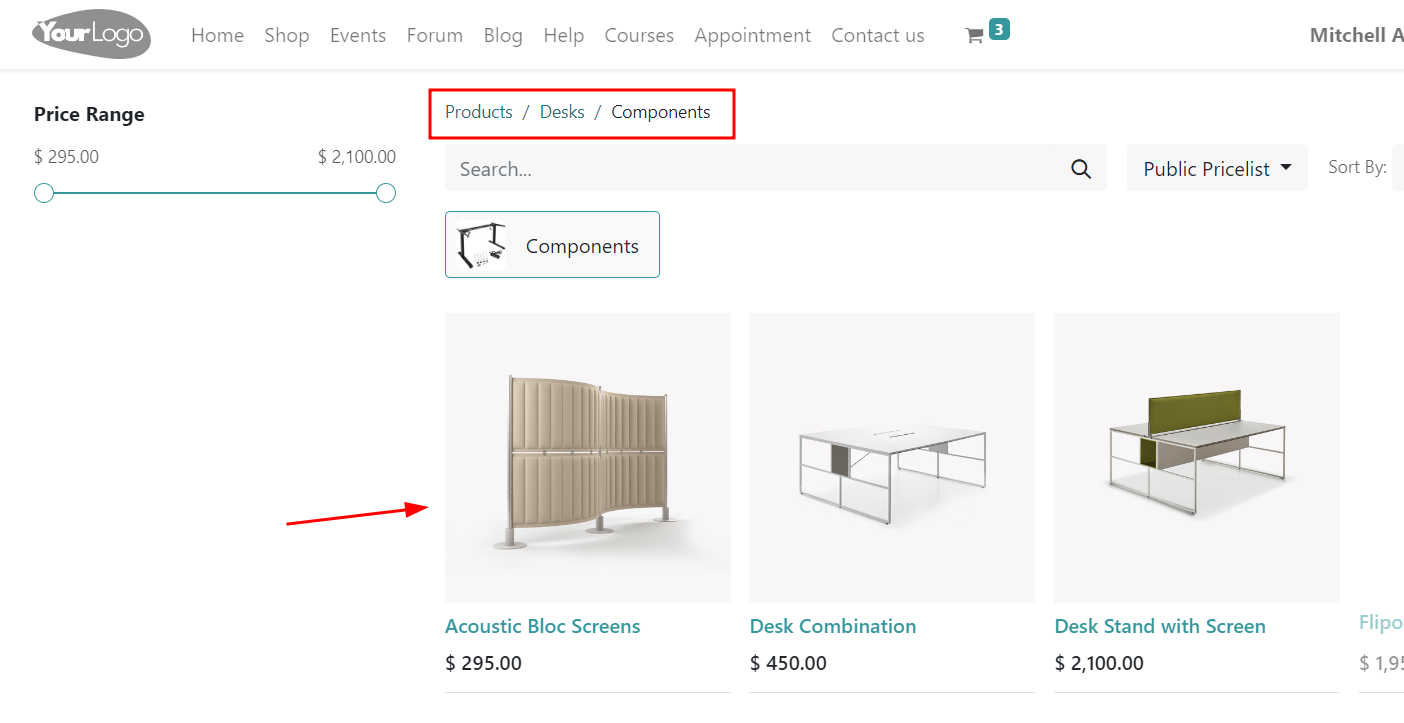The width and height of the screenshot is (1404, 723).
Task: Click the Desks breadcrumb link
Action: (561, 112)
